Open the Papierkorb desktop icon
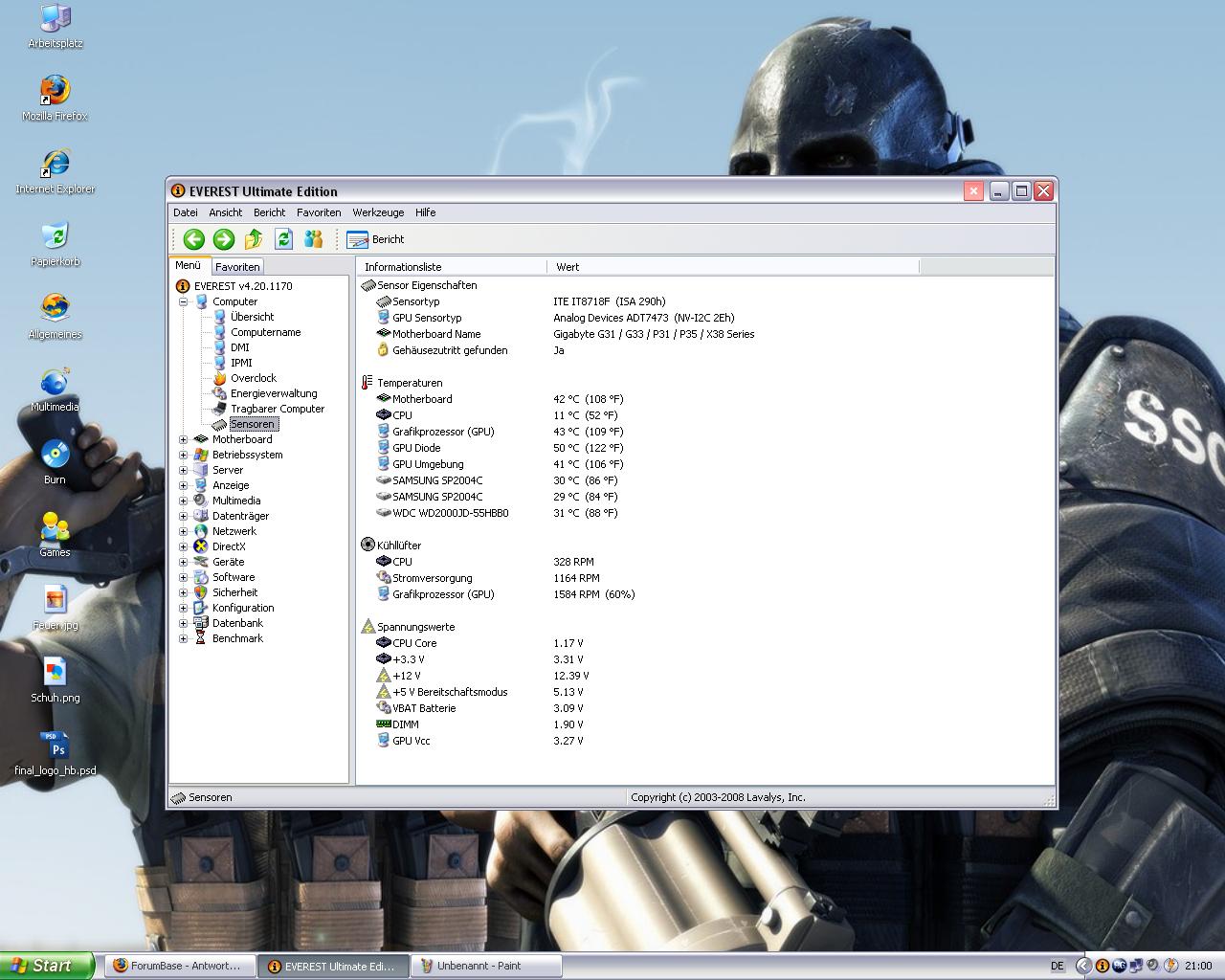Image resolution: width=1225 pixels, height=980 pixels. point(55,244)
